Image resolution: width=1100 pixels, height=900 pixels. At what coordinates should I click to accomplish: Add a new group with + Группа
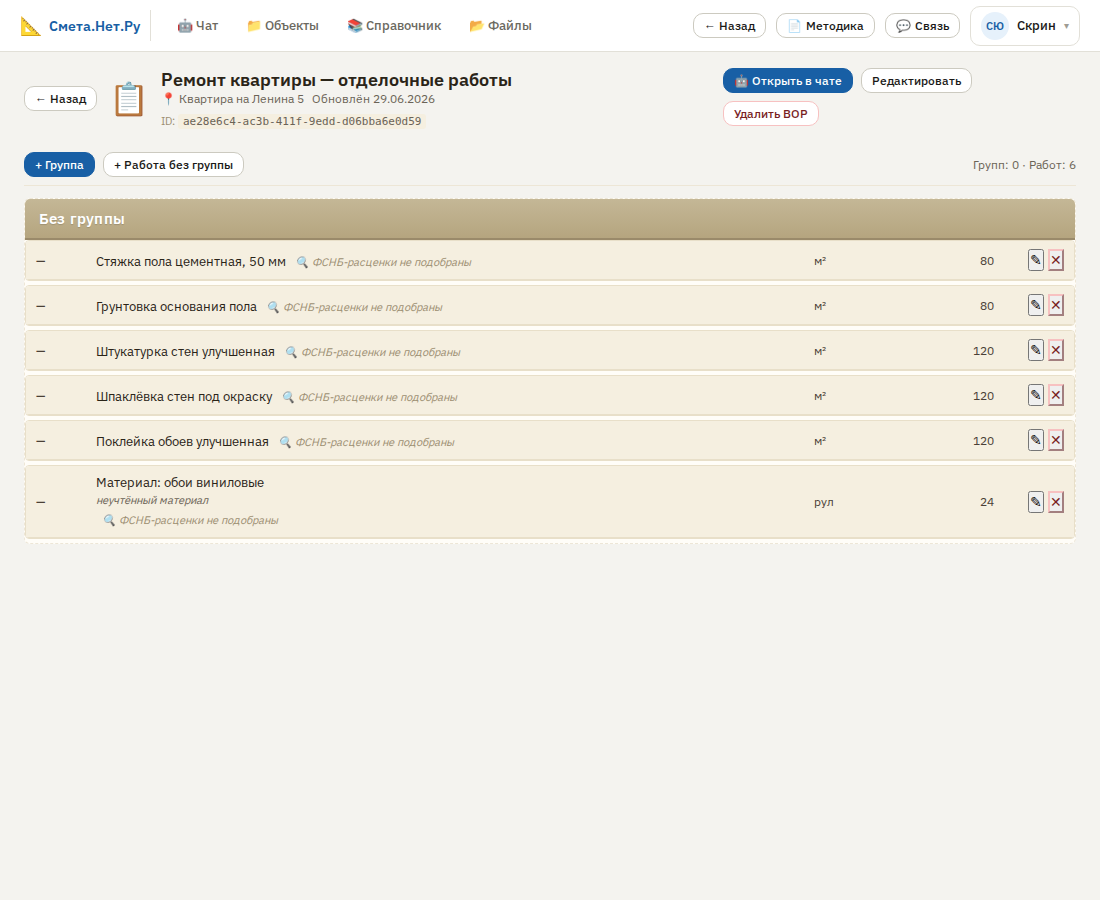(60, 165)
